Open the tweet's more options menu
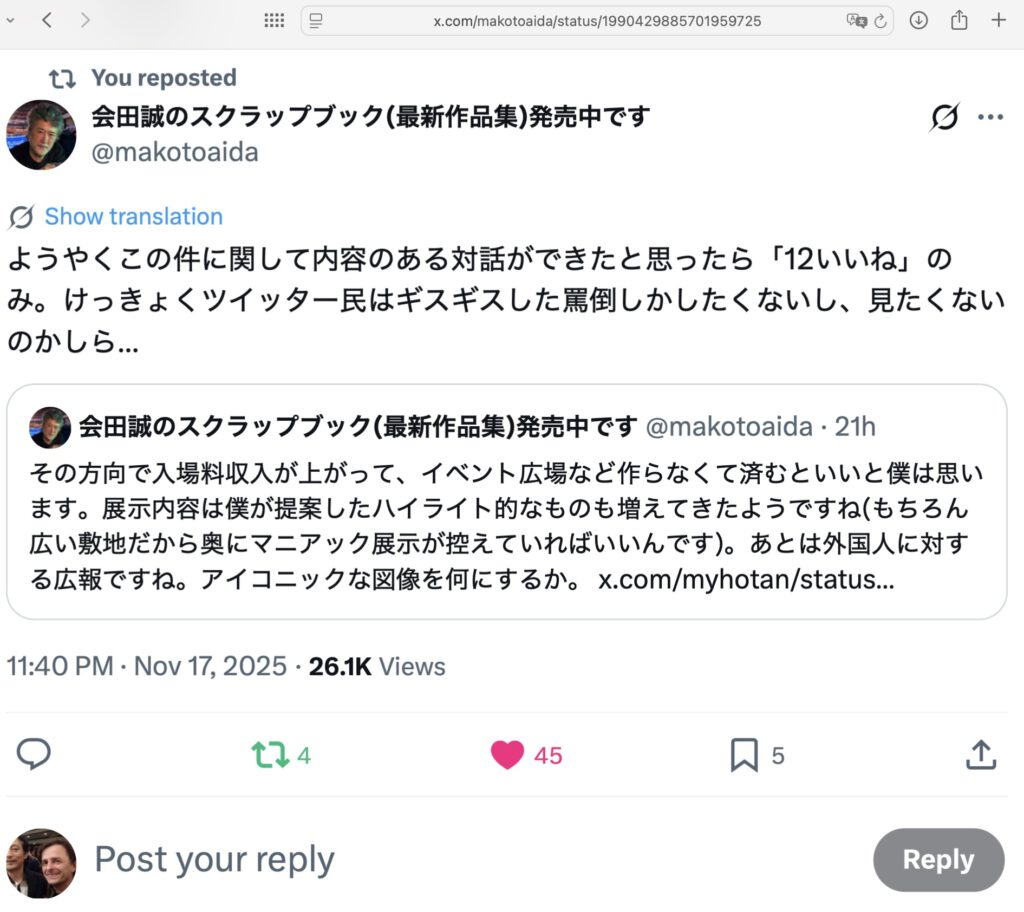The image size is (1024, 912). (990, 116)
